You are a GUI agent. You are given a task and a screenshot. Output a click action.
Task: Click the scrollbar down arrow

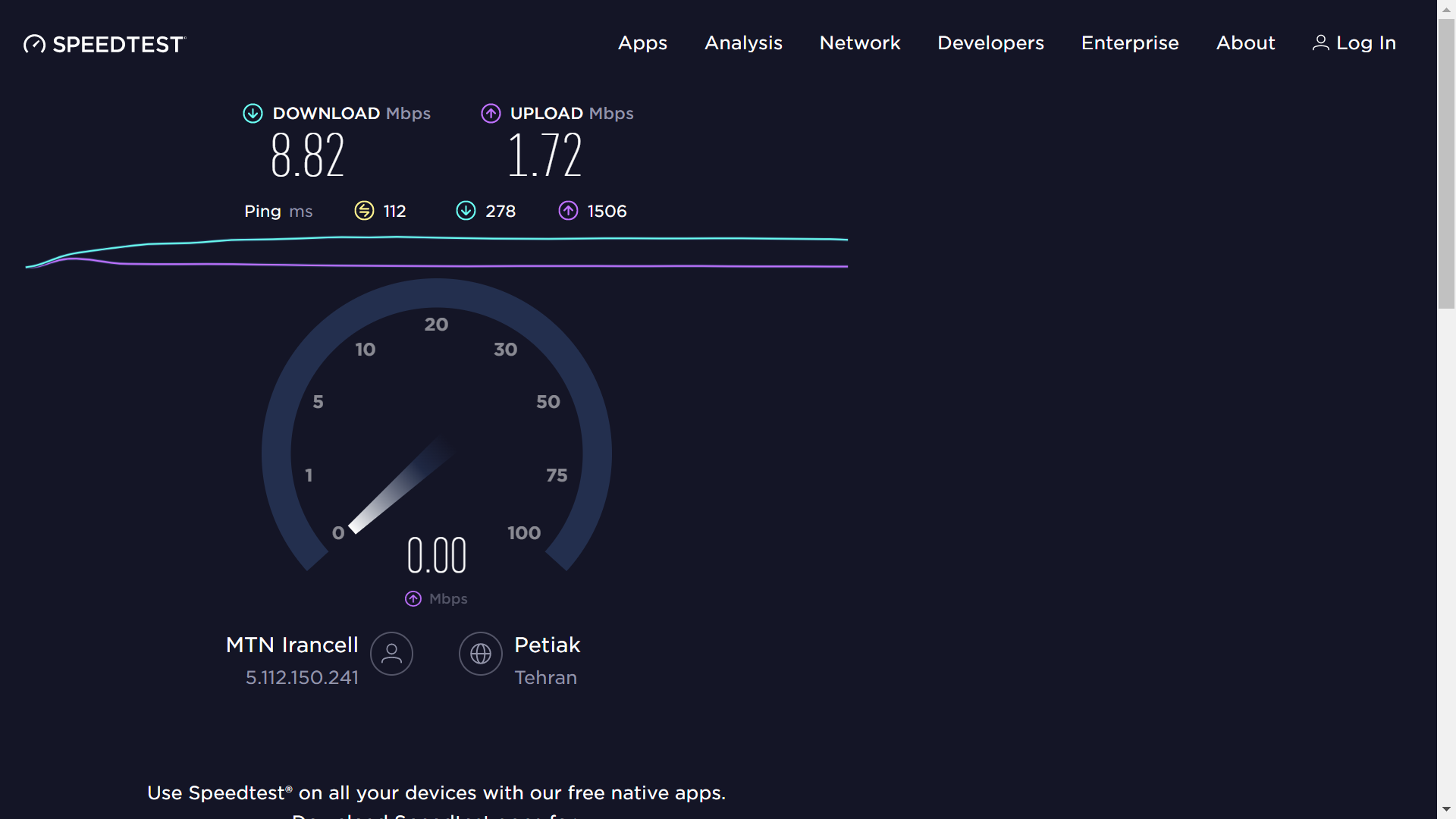point(1447,810)
